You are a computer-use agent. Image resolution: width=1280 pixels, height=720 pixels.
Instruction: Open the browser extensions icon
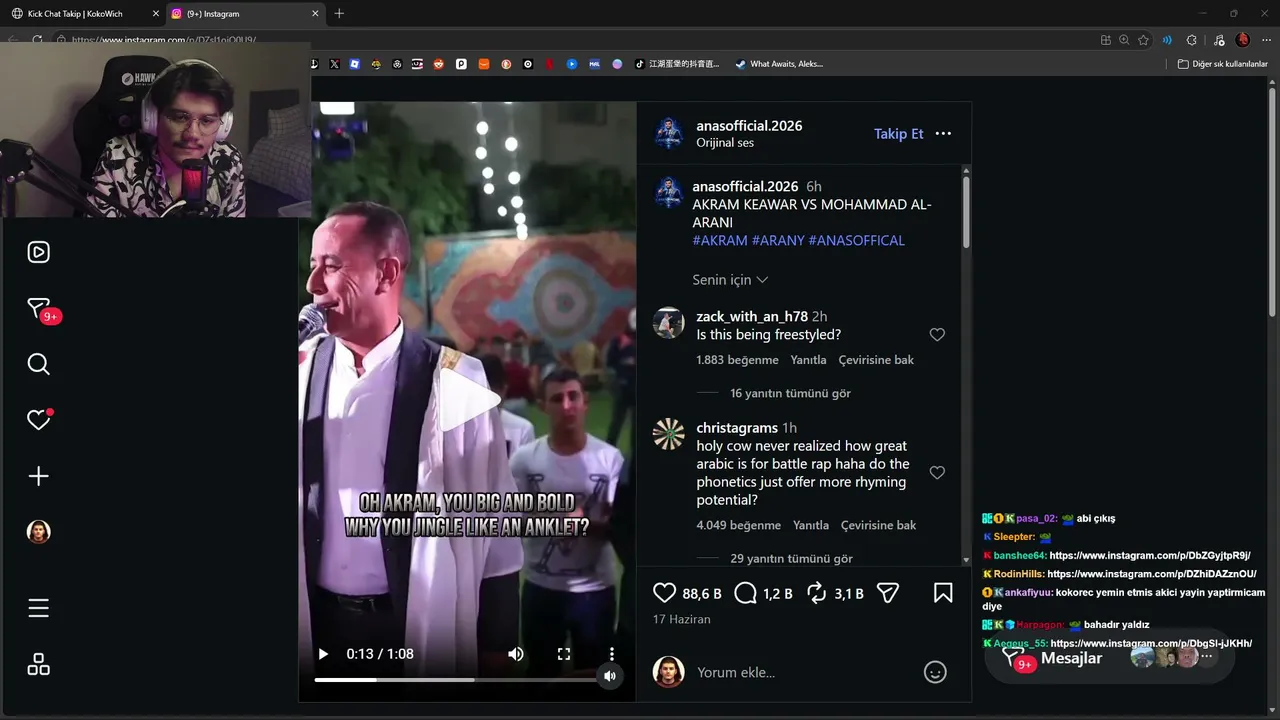[1191, 40]
